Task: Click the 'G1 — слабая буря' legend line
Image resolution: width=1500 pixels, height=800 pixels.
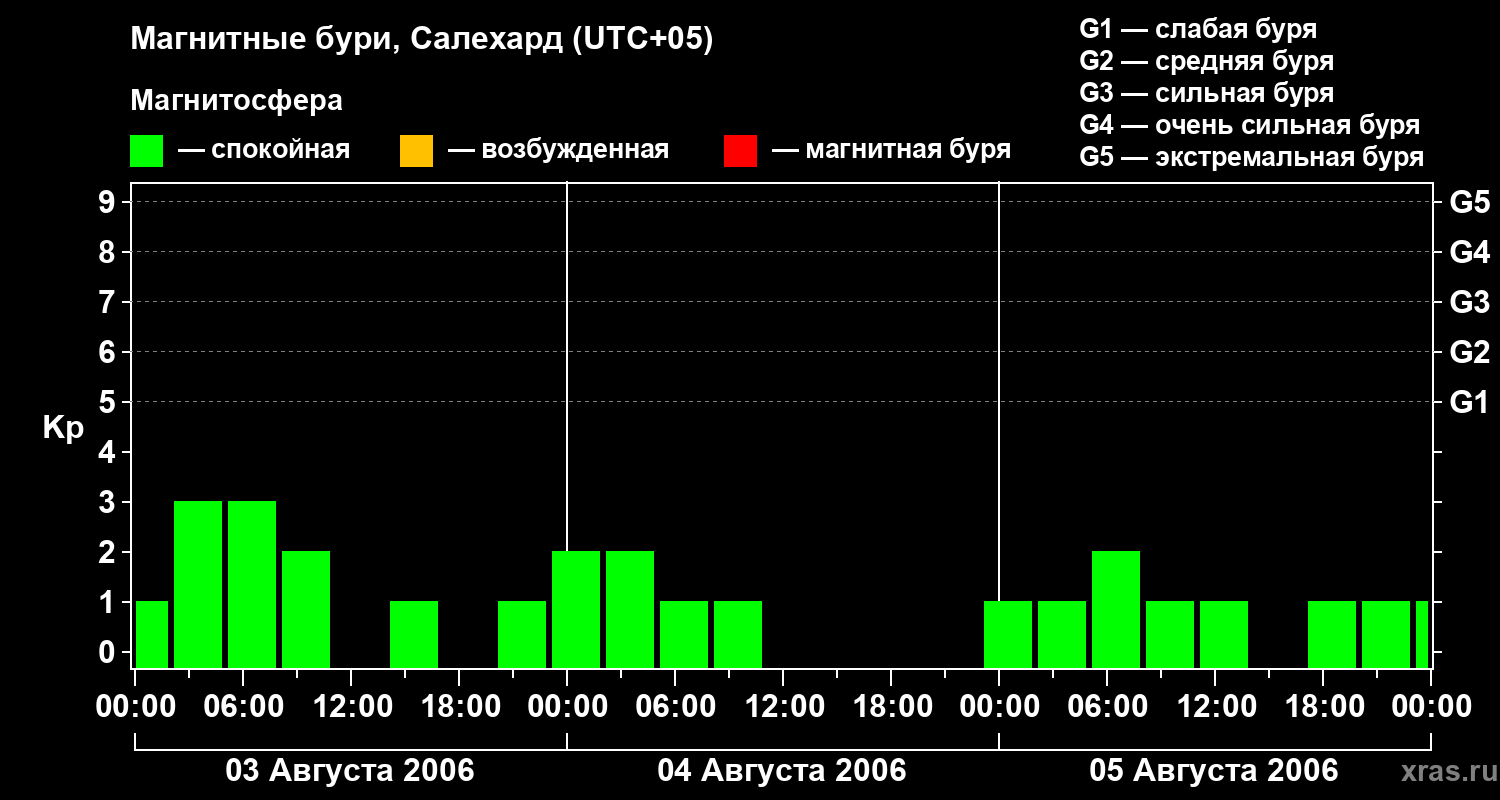Action: tap(1198, 29)
